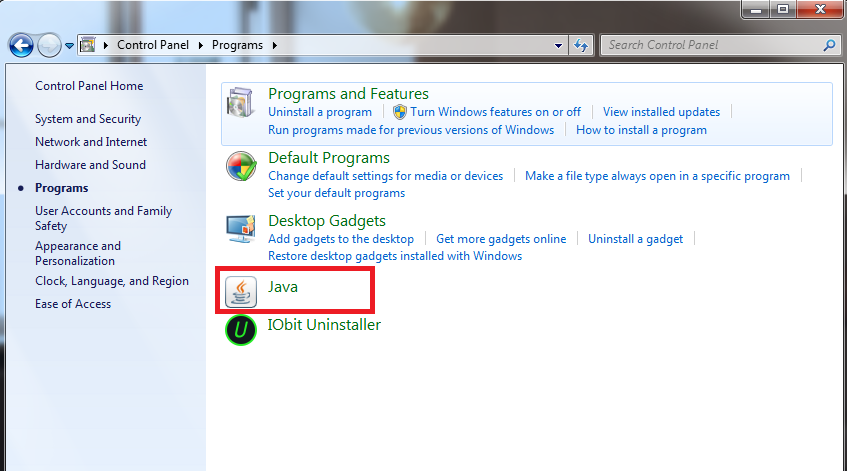Click the magnifier search icon

(829, 45)
